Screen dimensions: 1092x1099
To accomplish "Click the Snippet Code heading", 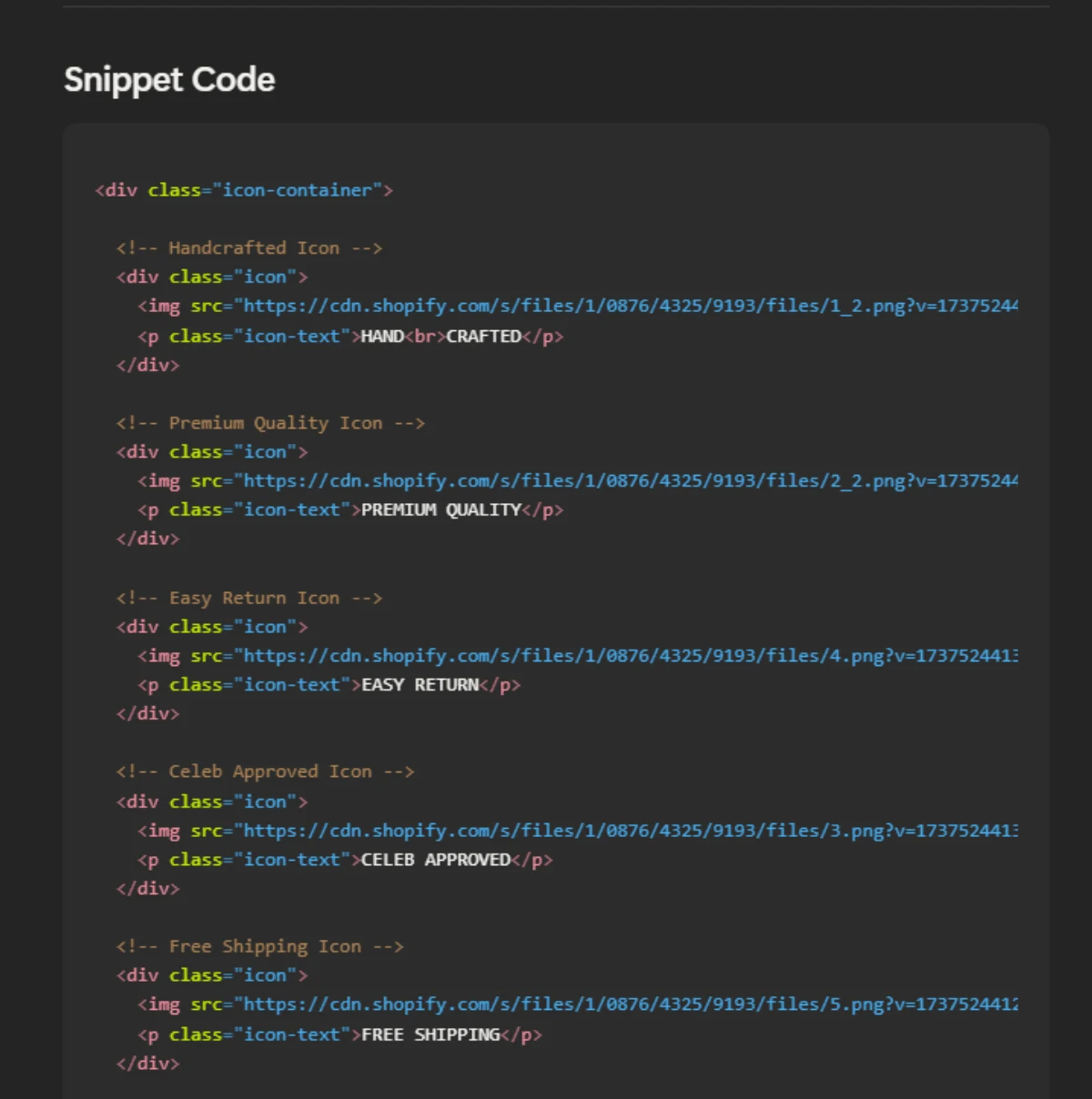I will tap(169, 80).
